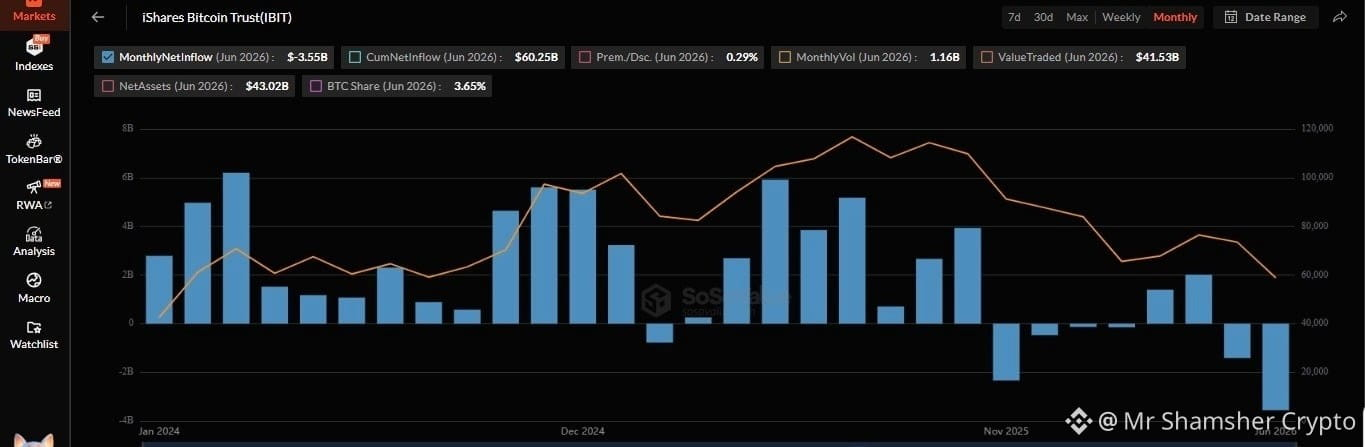The image size is (1365, 447).
Task: Click the Jan 2024 axis label
Action: click(159, 431)
